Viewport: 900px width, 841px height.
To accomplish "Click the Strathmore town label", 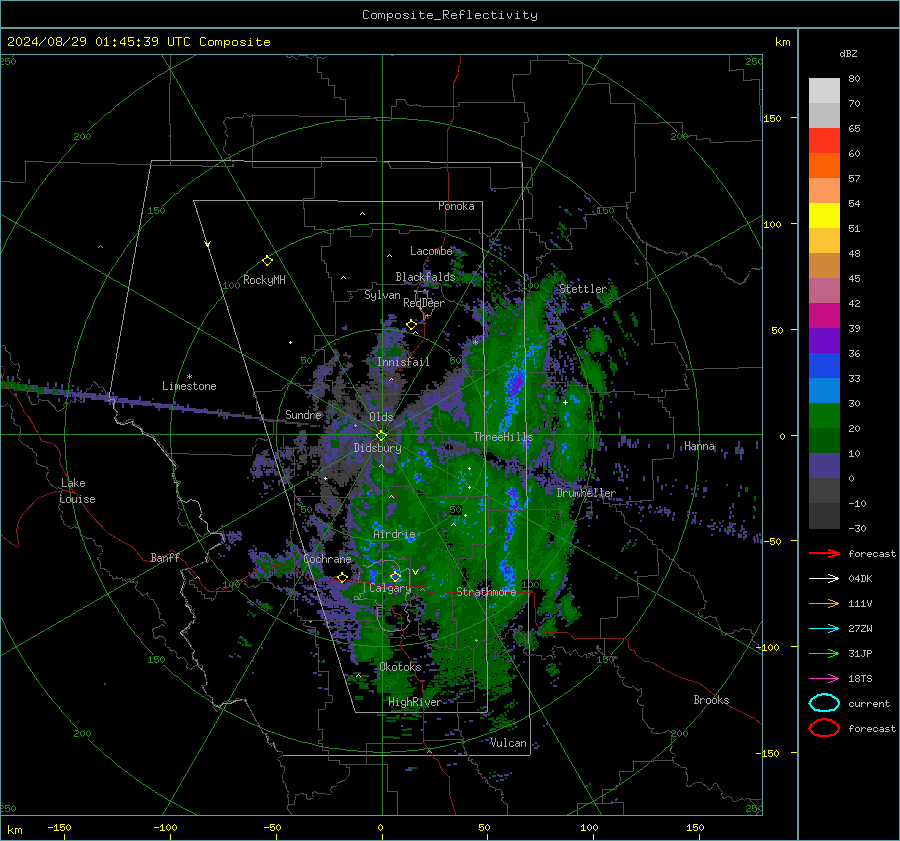I will (486, 592).
